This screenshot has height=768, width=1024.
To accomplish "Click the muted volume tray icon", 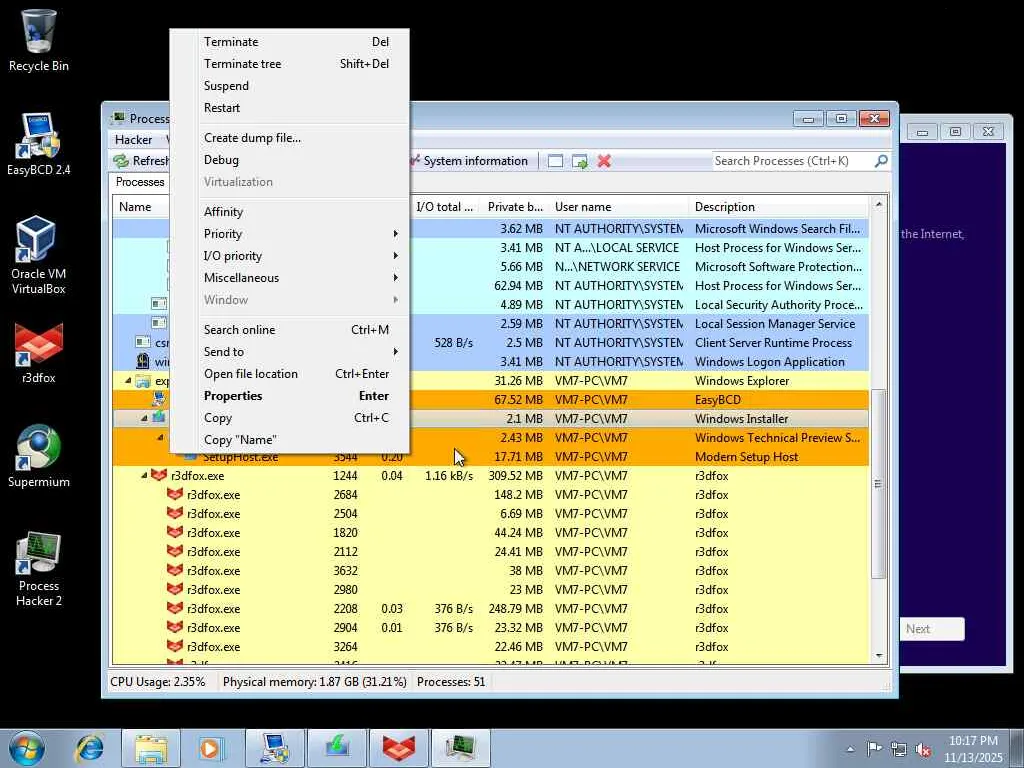I will click(x=923, y=749).
